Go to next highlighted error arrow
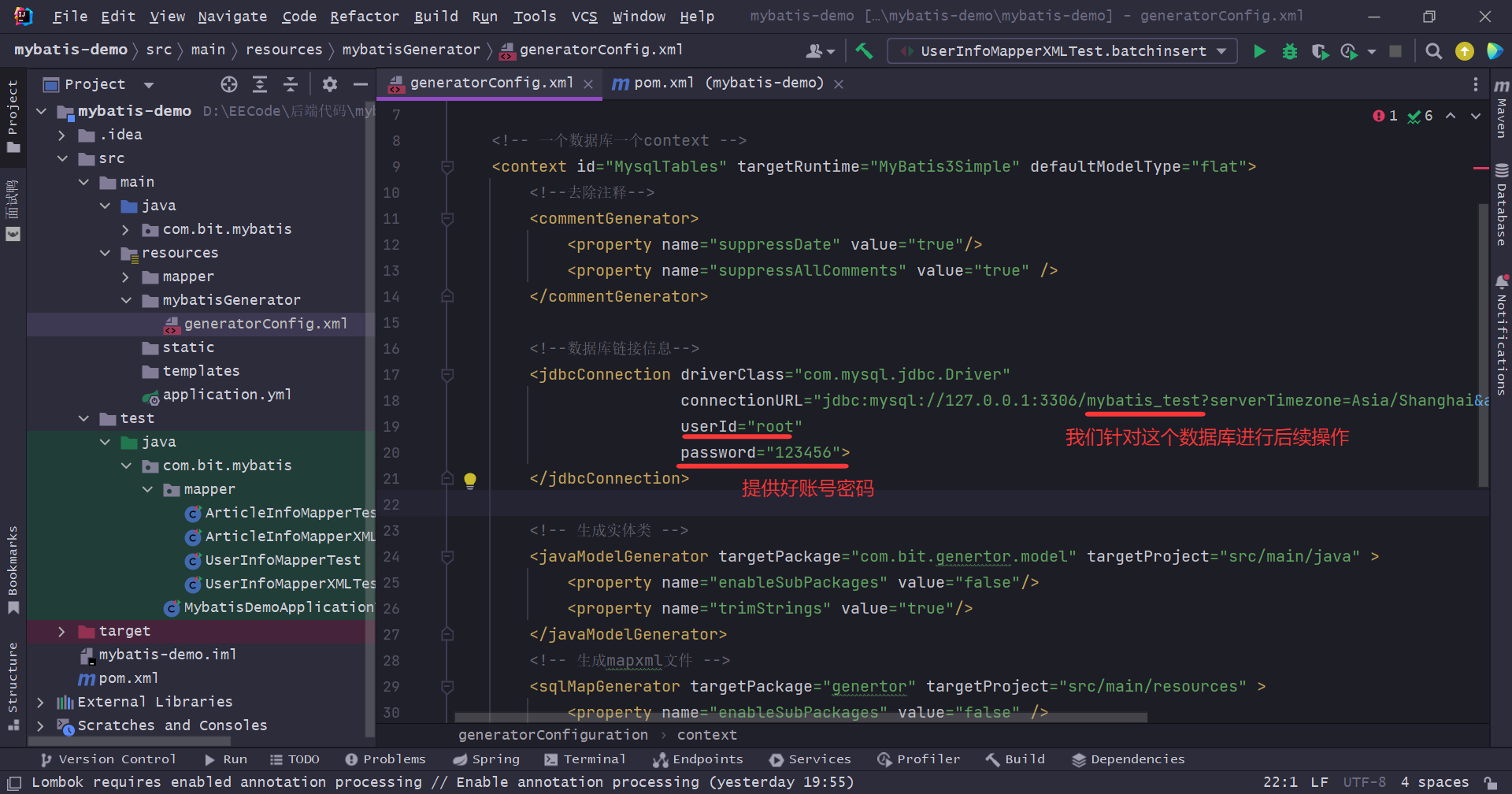This screenshot has width=1512, height=794. click(1476, 116)
